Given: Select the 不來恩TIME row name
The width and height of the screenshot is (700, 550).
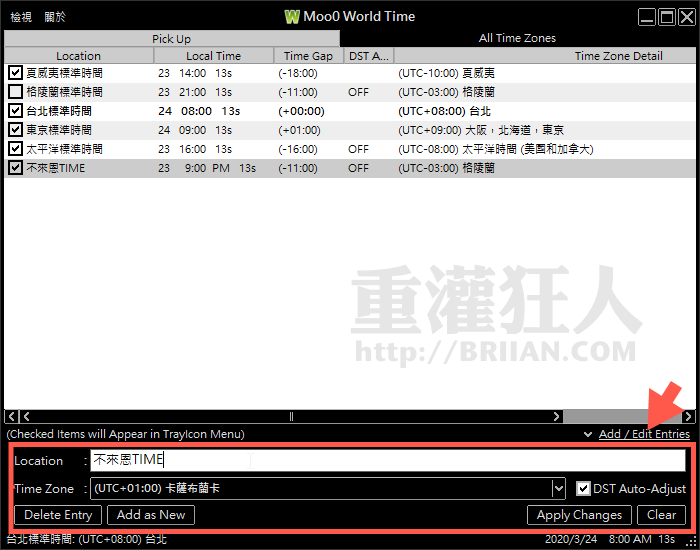Looking at the screenshot, I should pos(55,168).
